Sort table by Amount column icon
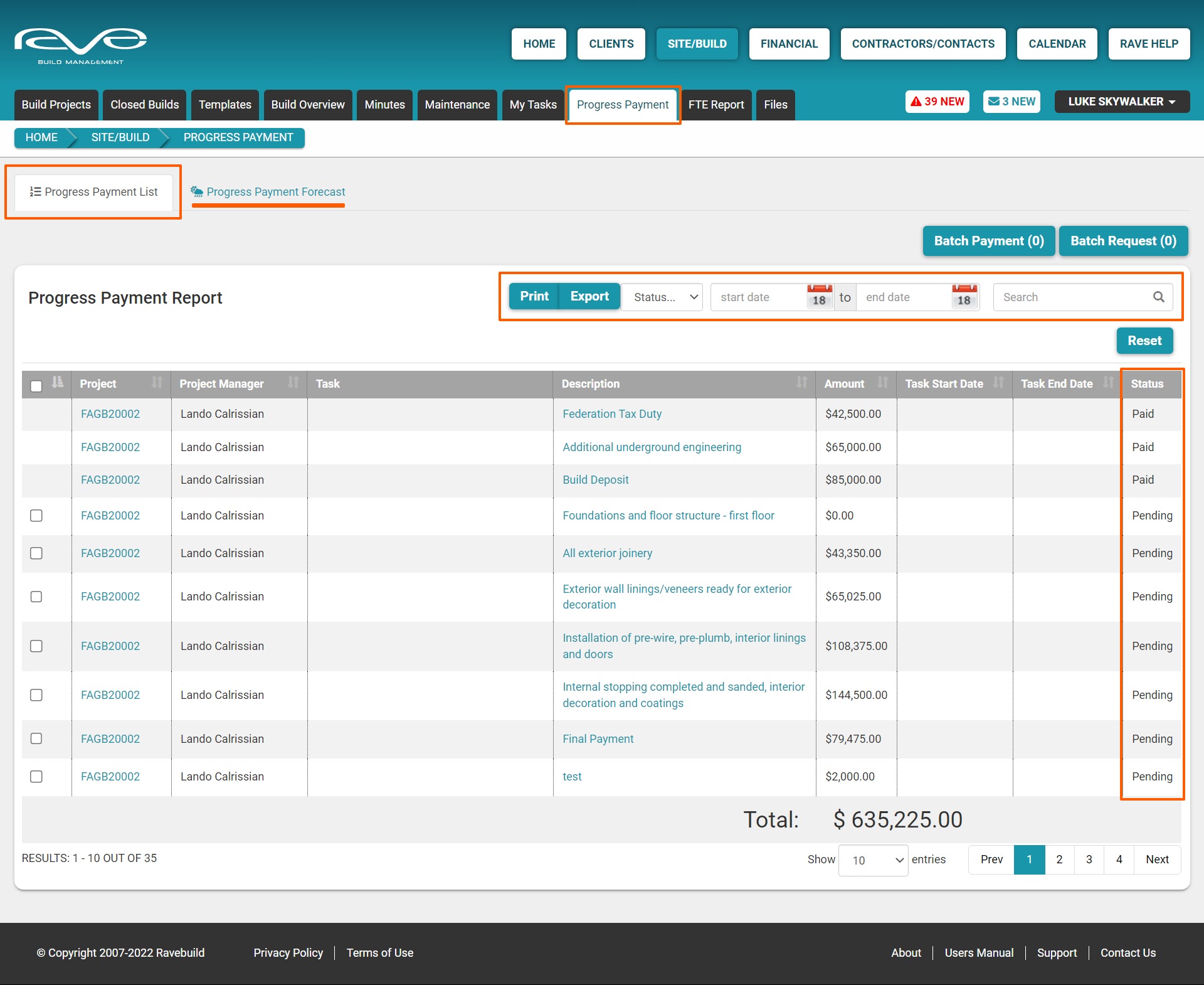This screenshot has width=1204, height=985. [882, 383]
